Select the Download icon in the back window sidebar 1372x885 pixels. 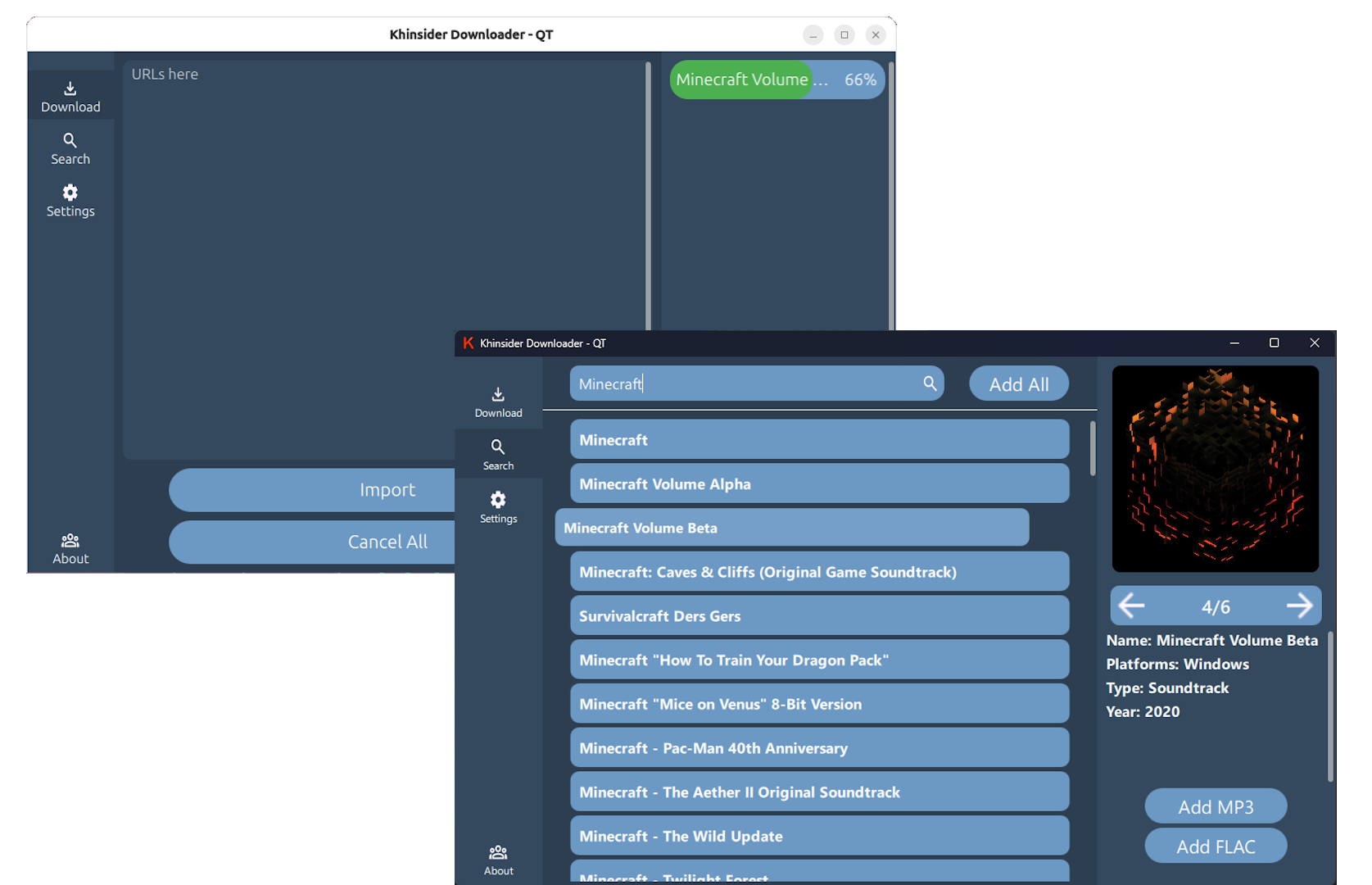pos(70,95)
